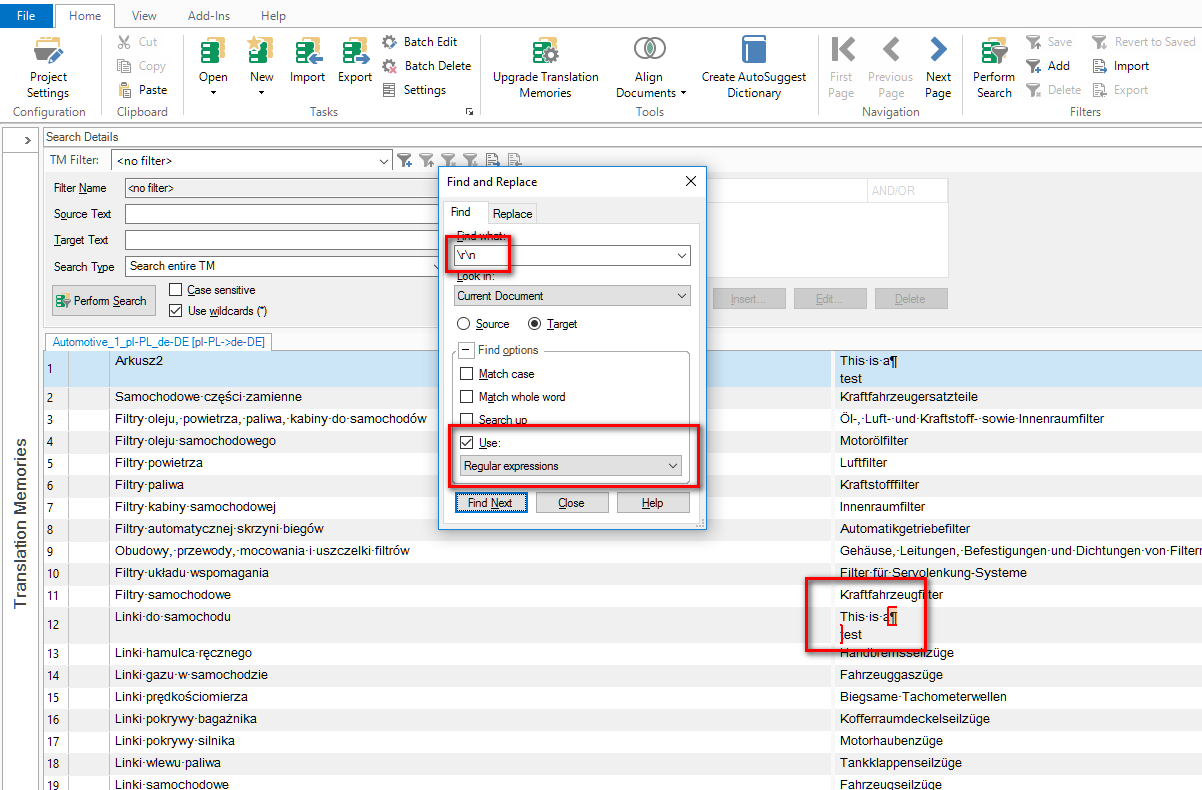Click Help button in Find and Replace

(653, 502)
